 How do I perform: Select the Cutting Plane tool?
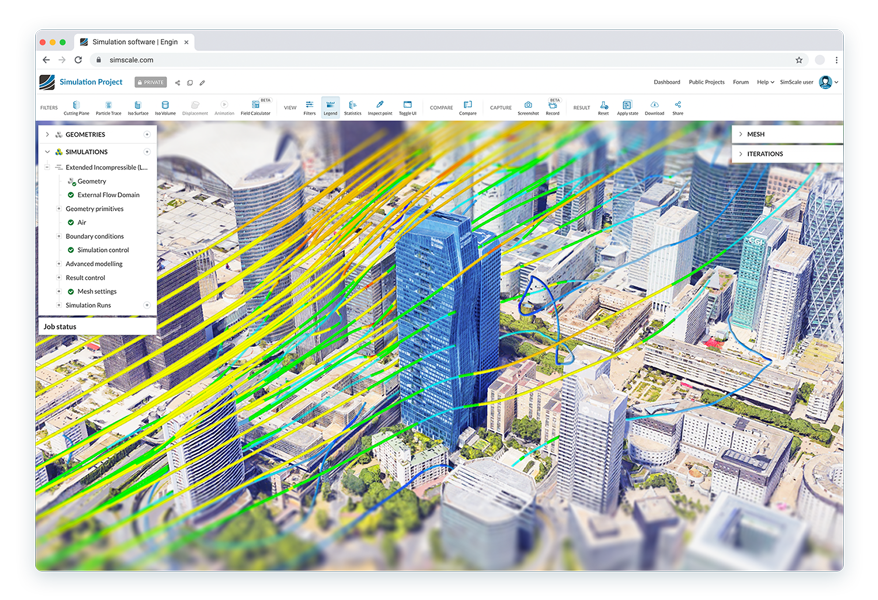(74, 108)
